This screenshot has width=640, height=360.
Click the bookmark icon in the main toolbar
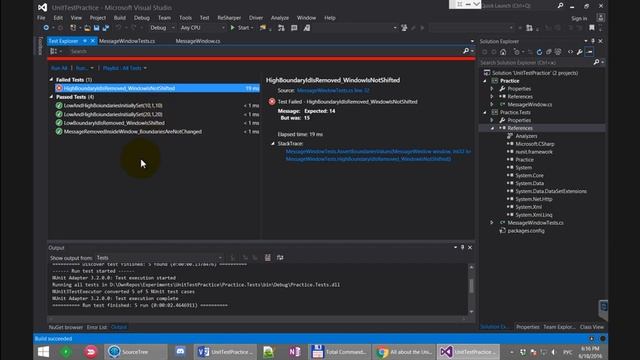point(591,28)
